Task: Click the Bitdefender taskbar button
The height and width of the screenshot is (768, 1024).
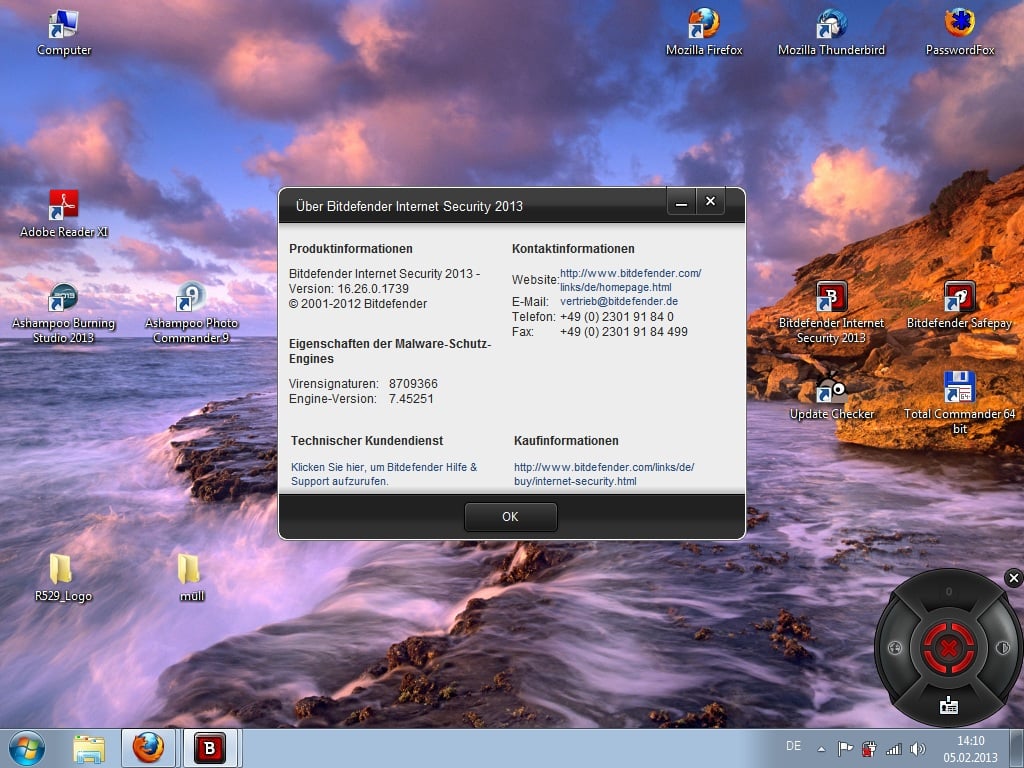Action: point(210,748)
